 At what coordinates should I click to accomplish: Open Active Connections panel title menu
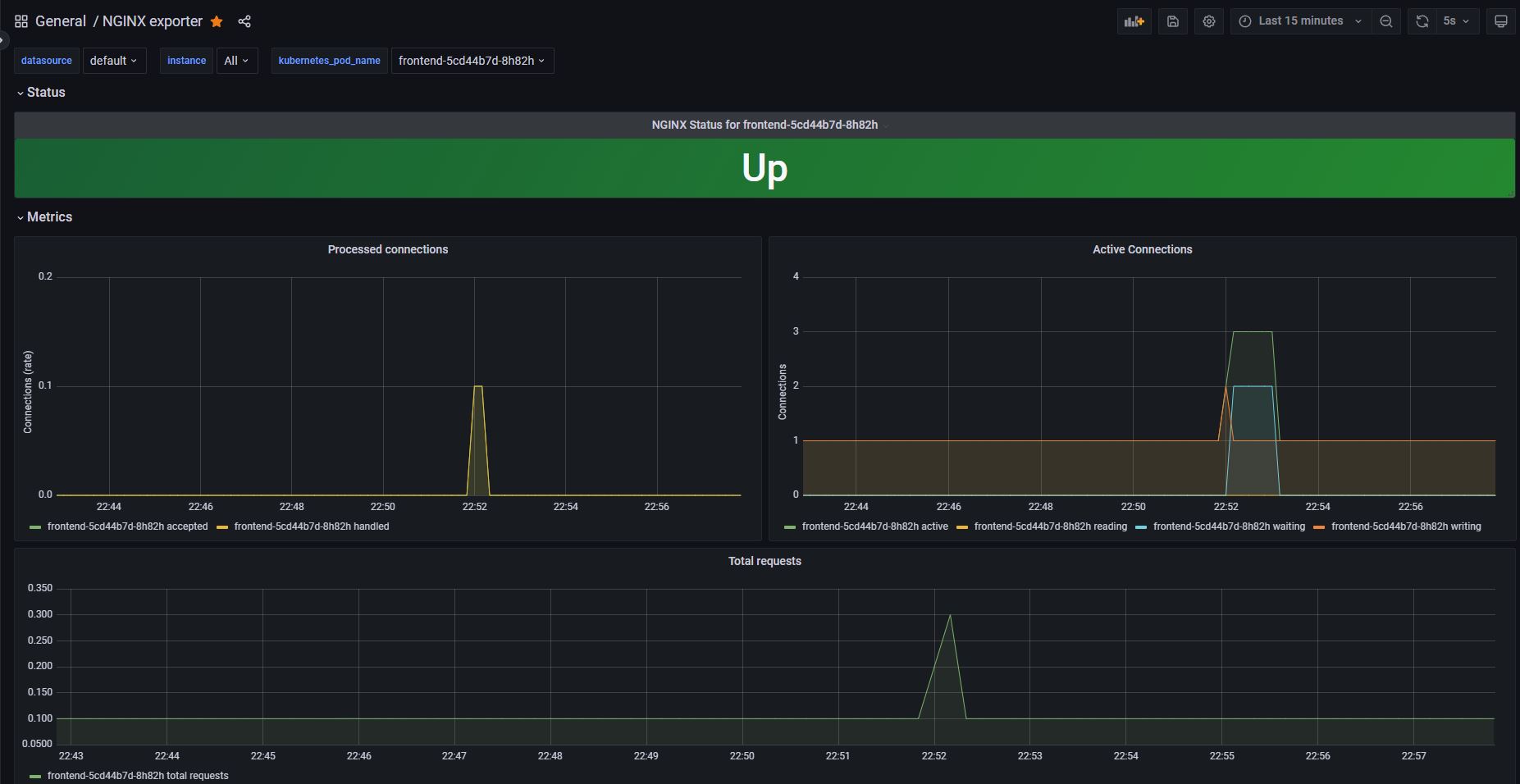1142,249
